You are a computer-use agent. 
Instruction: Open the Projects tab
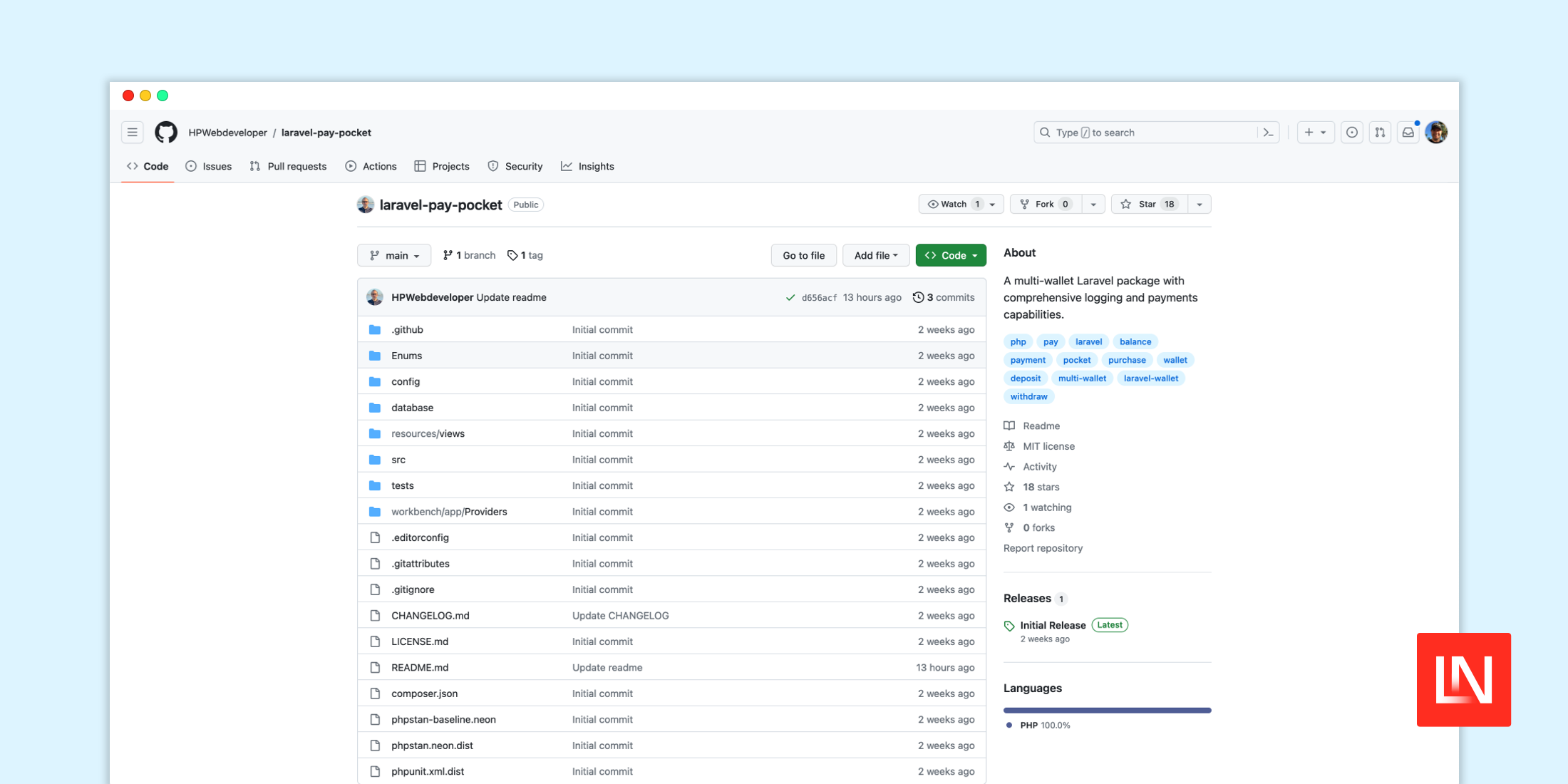[442, 167]
